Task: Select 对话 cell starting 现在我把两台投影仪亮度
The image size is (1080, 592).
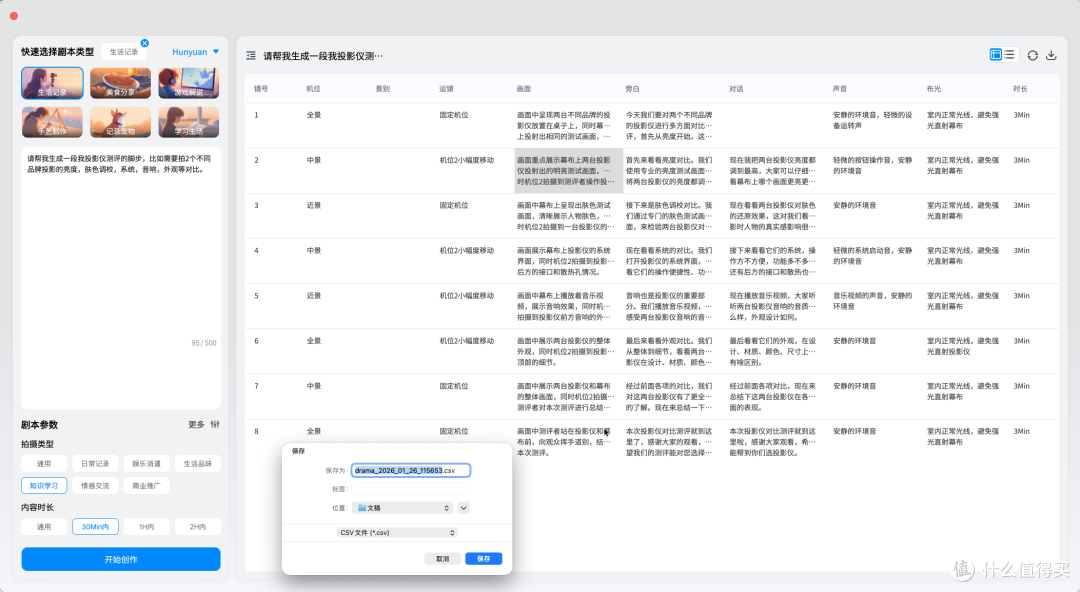Action: pos(773,171)
